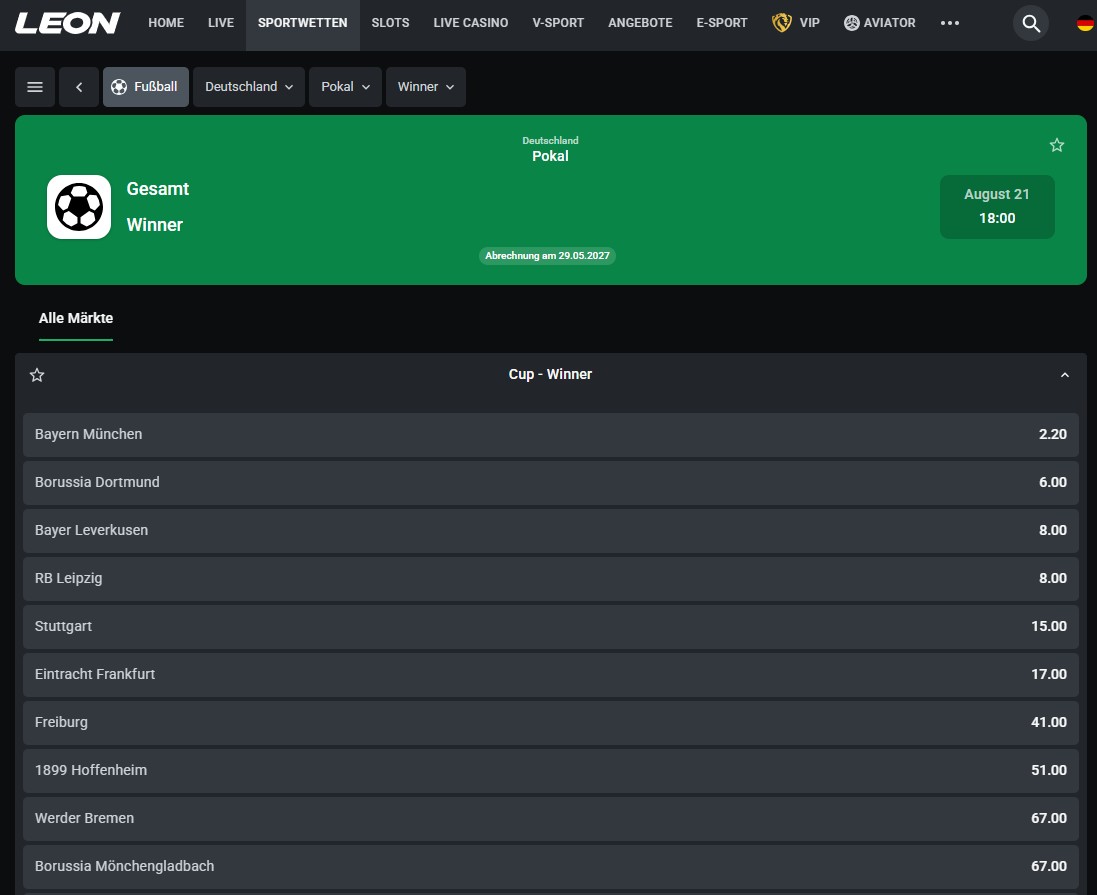Bet on Borussia Dortmund at 6.00
The width and height of the screenshot is (1097, 895).
point(551,483)
